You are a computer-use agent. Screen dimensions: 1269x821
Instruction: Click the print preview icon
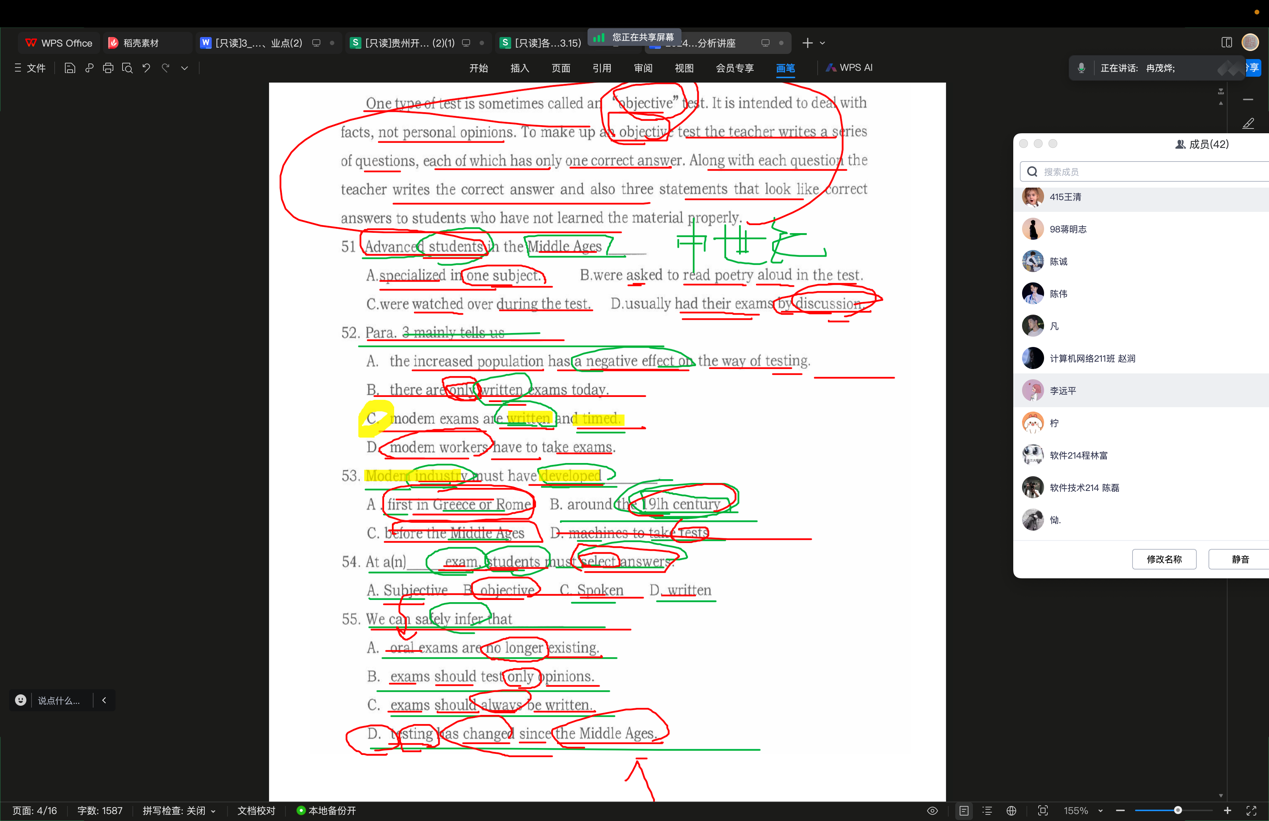click(x=127, y=68)
